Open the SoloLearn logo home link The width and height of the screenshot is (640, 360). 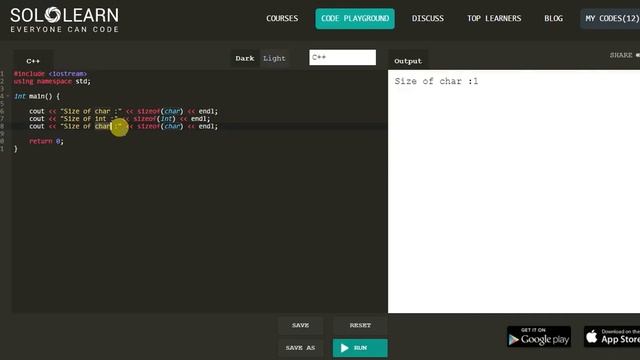(x=64, y=20)
